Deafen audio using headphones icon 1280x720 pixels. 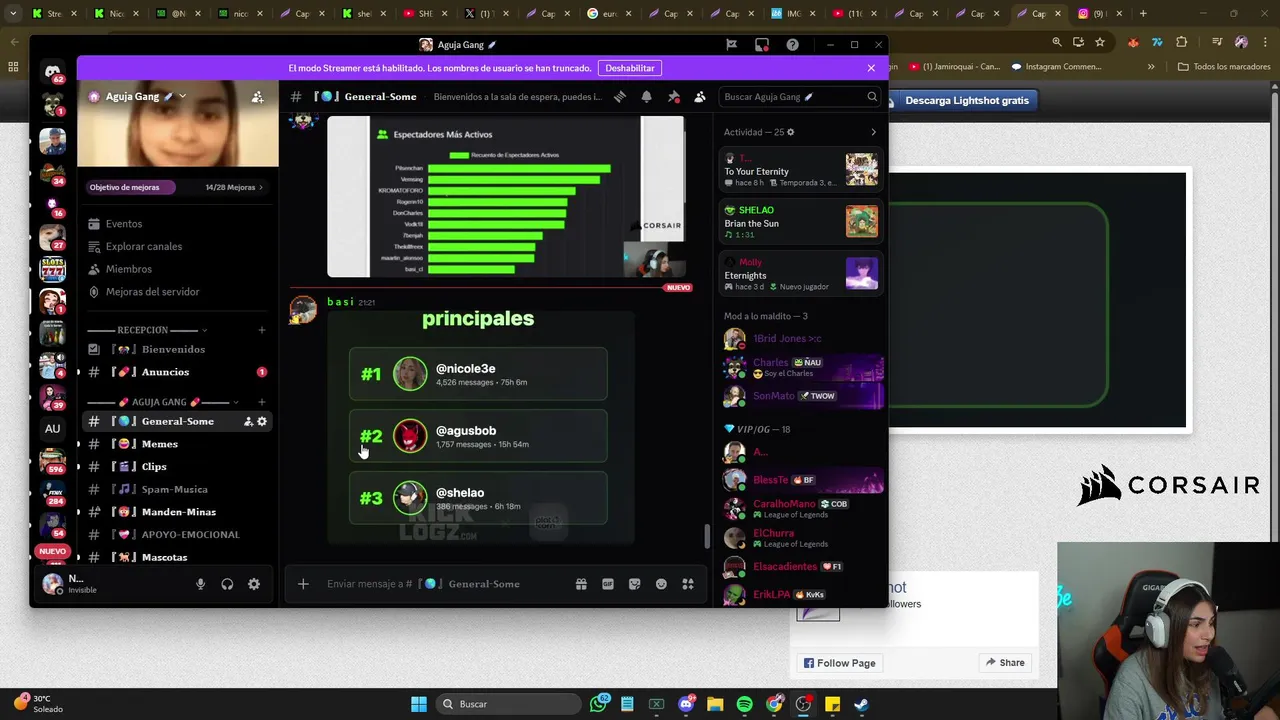click(227, 584)
